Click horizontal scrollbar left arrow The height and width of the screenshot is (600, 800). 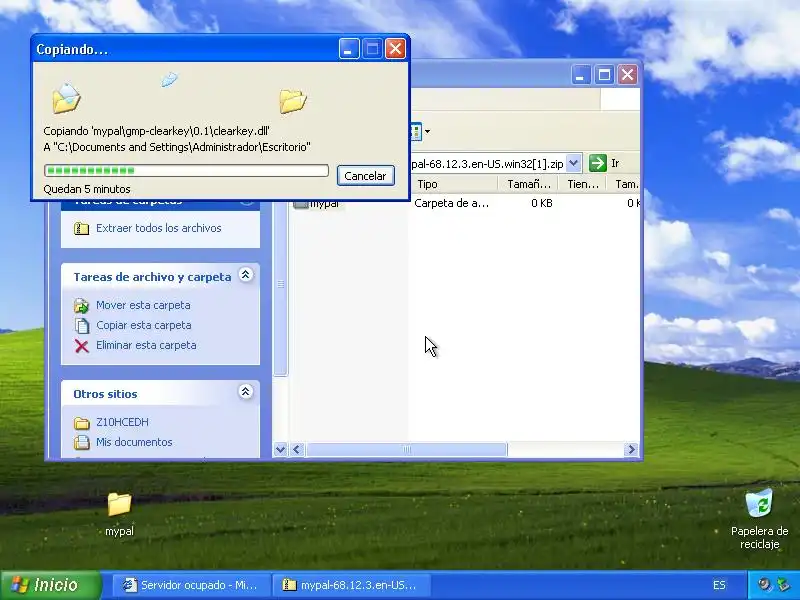(x=297, y=449)
